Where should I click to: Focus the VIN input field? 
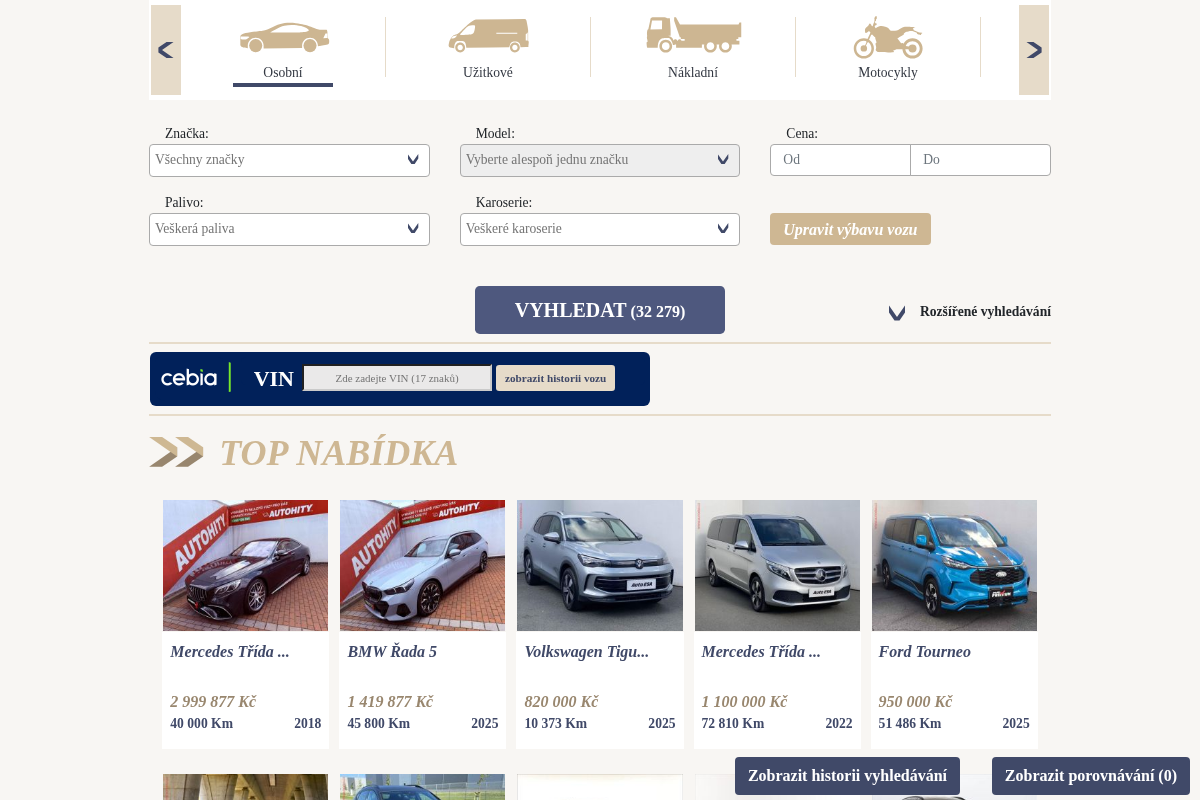tap(397, 378)
